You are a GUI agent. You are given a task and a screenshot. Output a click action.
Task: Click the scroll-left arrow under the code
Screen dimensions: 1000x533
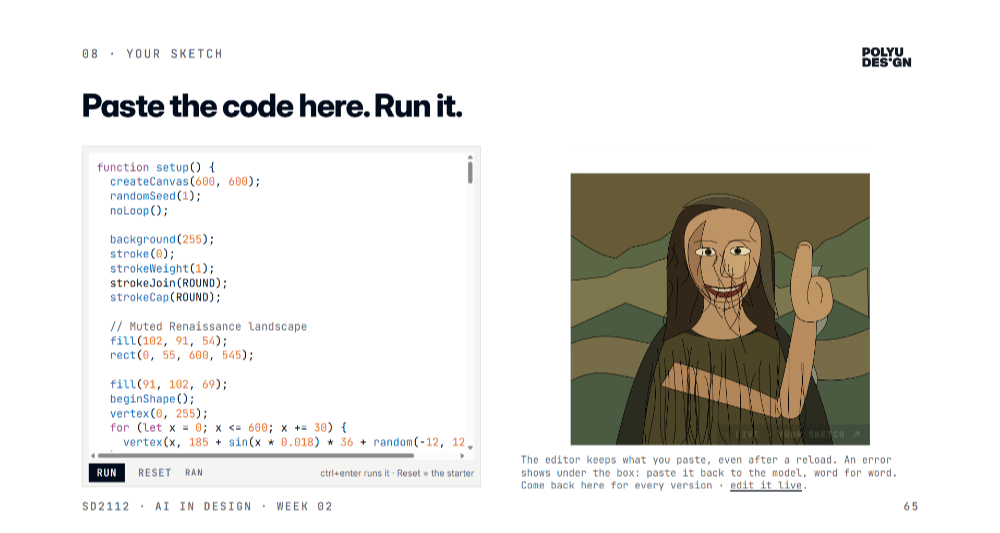93,456
